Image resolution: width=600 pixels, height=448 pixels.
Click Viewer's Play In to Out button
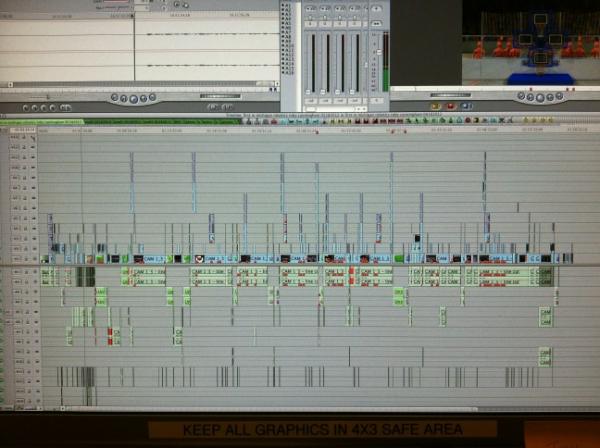124,99
